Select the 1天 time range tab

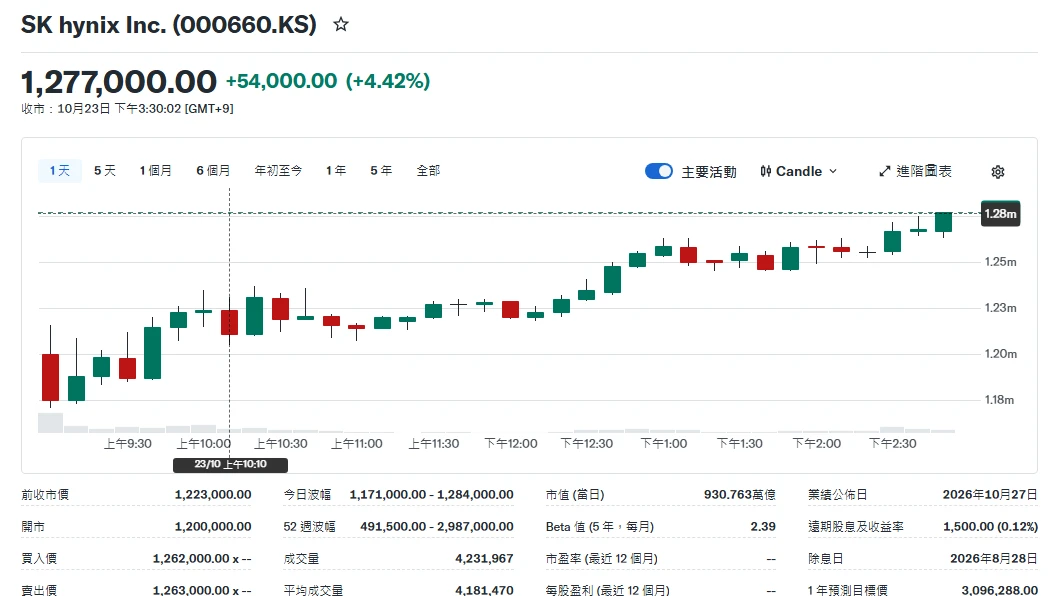pyautogui.click(x=59, y=171)
